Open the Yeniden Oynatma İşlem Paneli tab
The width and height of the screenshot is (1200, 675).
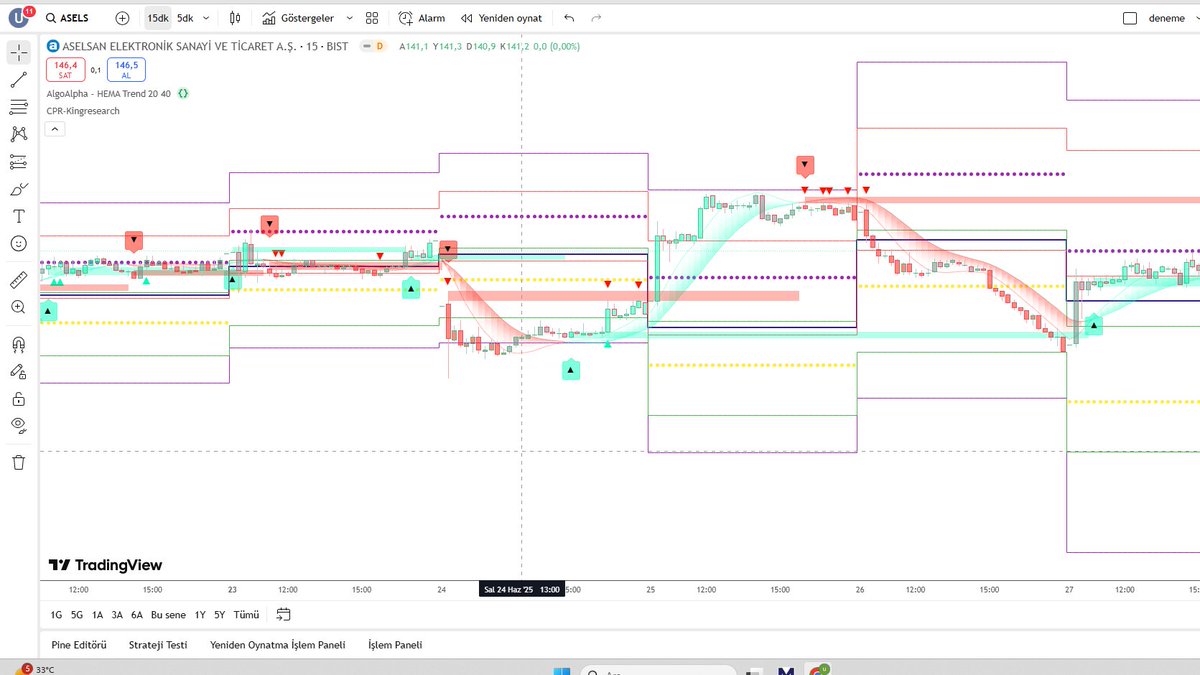[277, 645]
